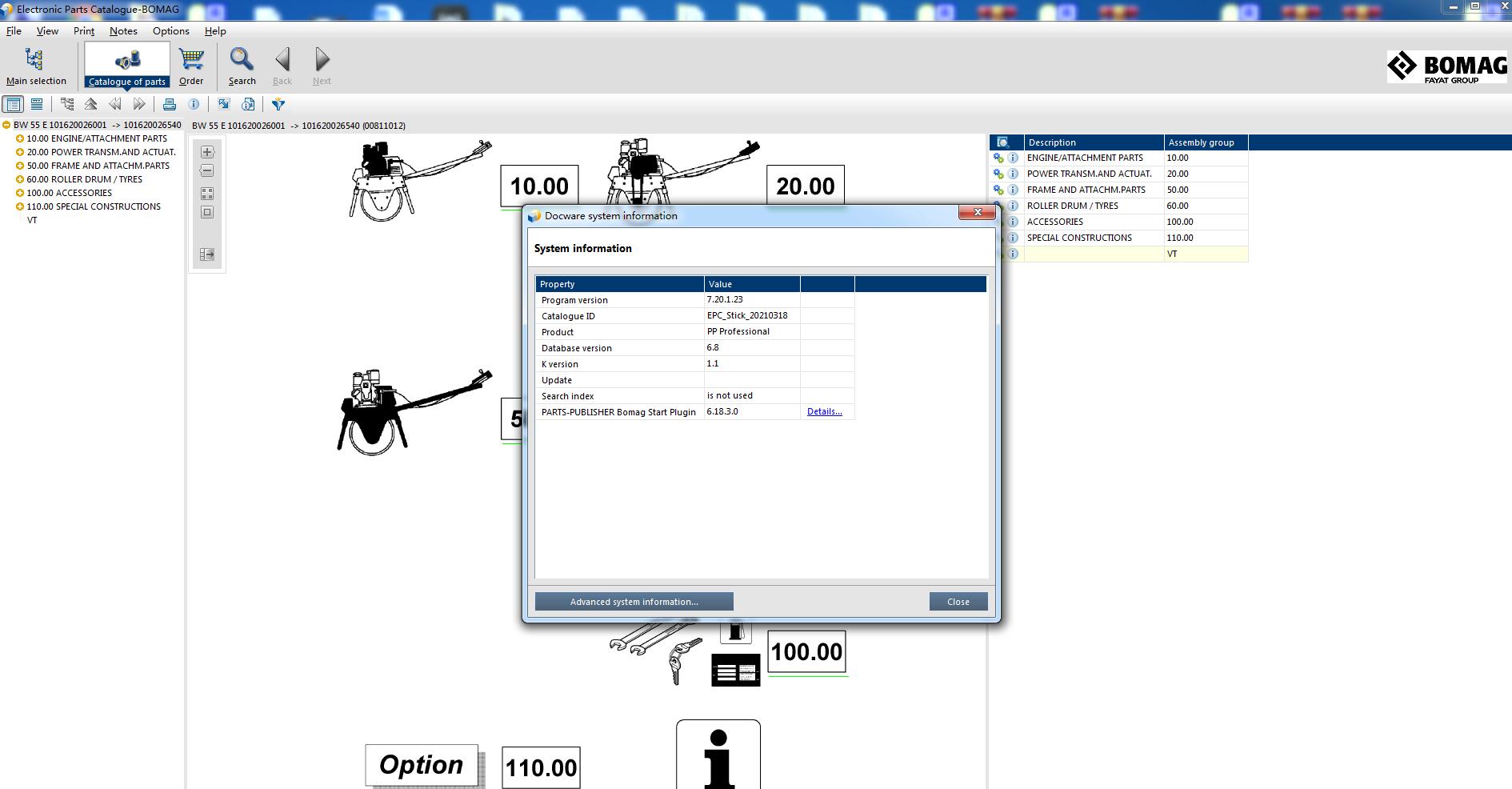1512x789 pixels.
Task: Open the Options menu
Action: 171,31
